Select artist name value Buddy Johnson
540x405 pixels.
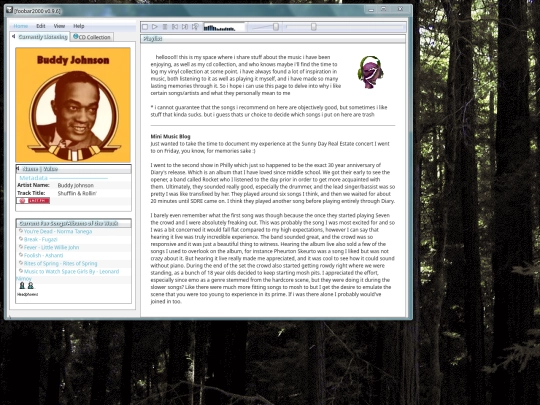coord(75,185)
